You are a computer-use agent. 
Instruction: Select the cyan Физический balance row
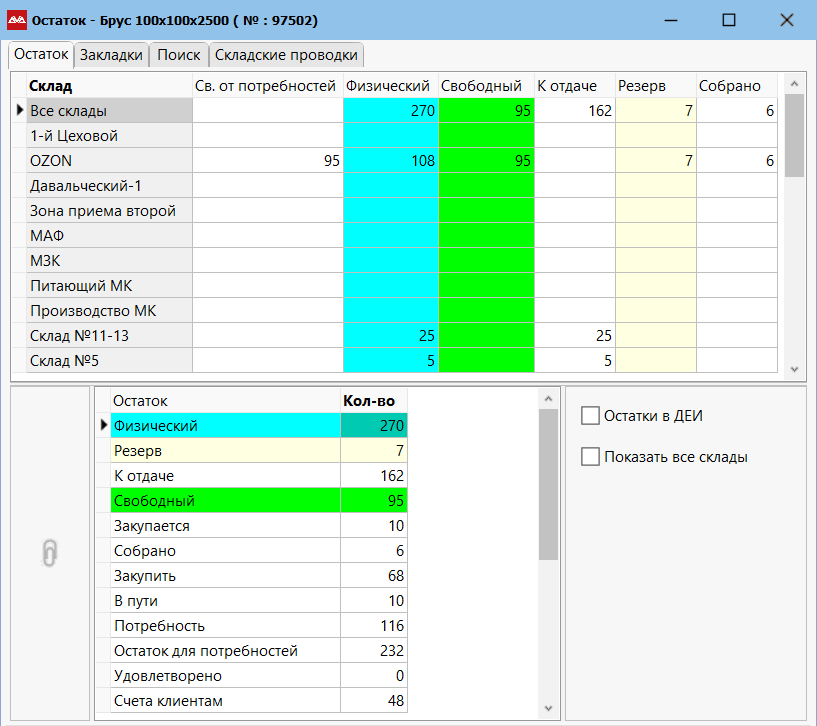(225, 426)
